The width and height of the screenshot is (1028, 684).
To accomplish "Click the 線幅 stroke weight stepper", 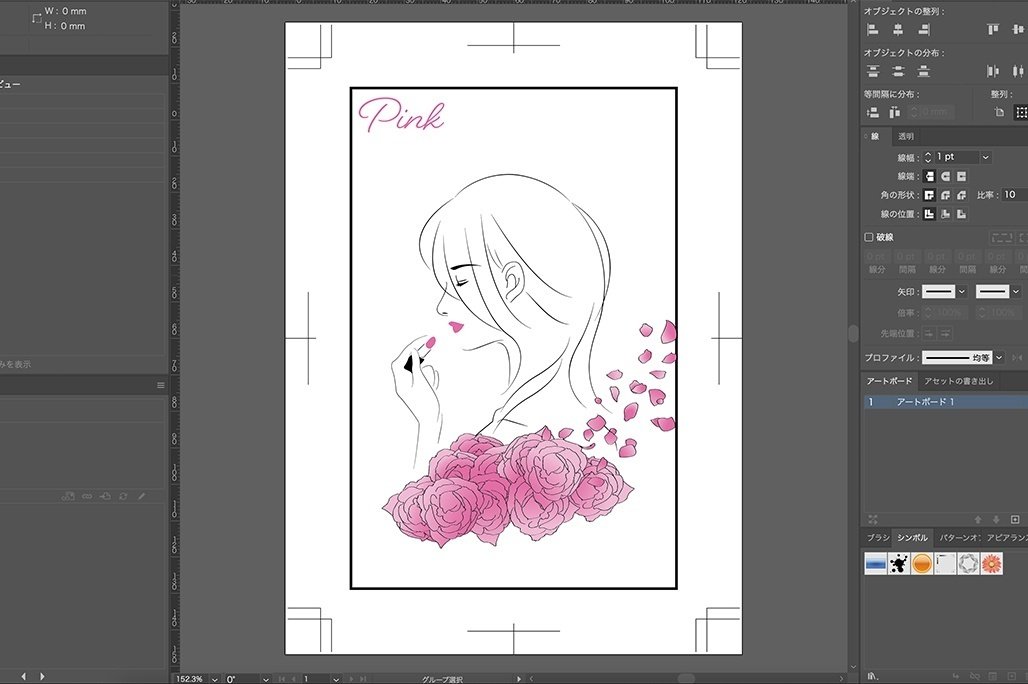I will click(x=928, y=157).
